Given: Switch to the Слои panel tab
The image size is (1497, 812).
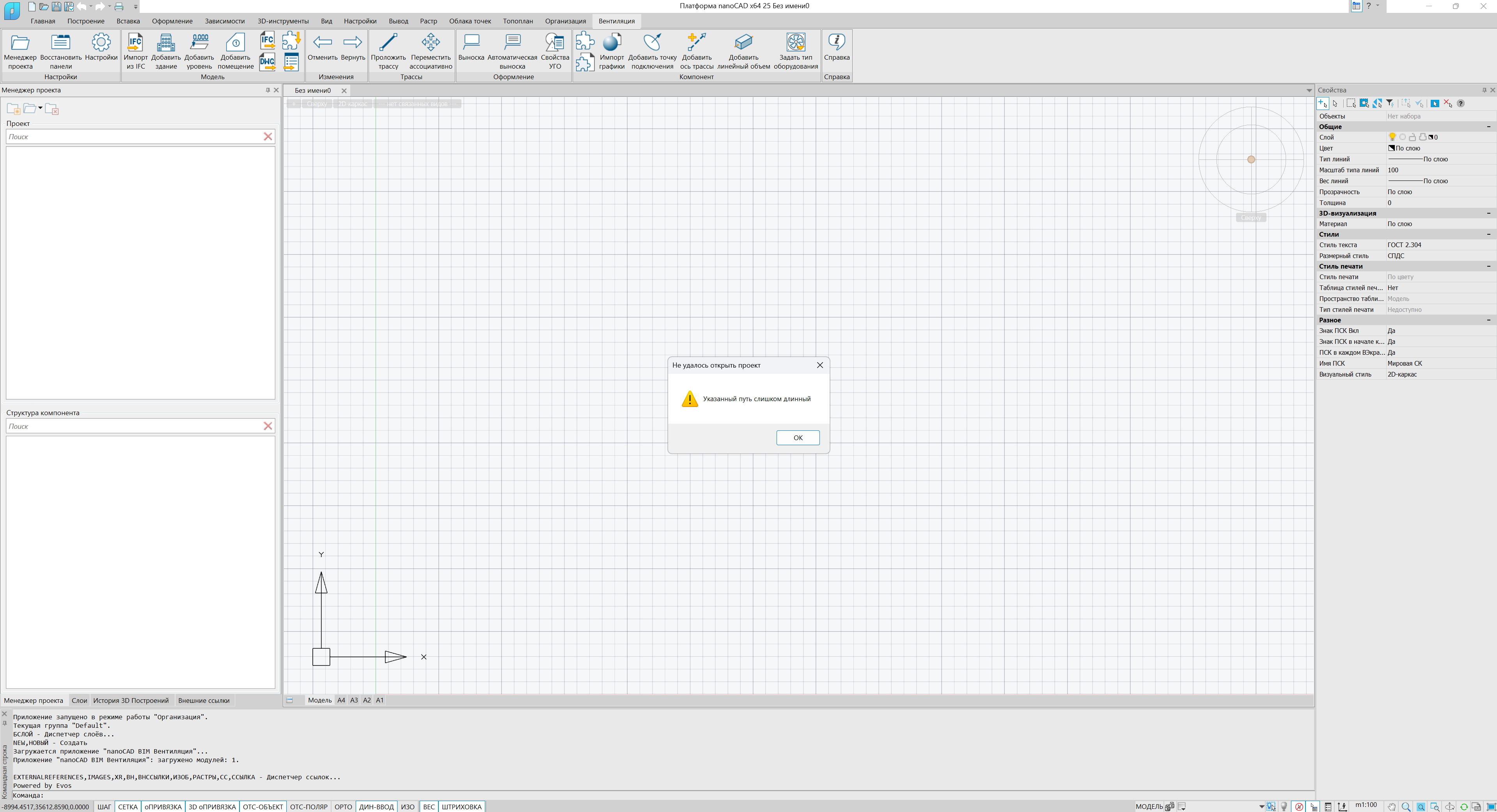Looking at the screenshot, I should point(79,701).
